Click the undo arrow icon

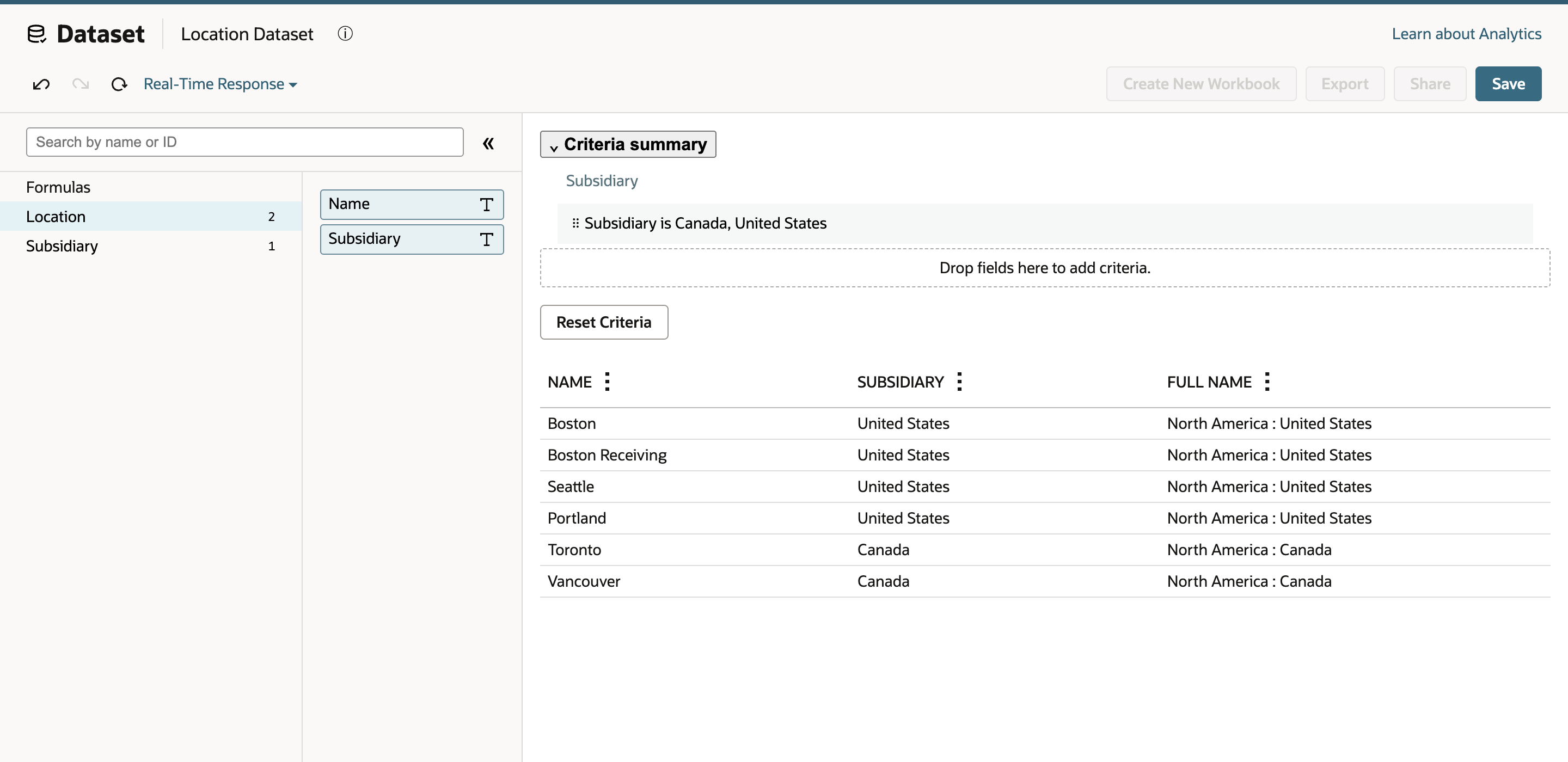point(41,84)
